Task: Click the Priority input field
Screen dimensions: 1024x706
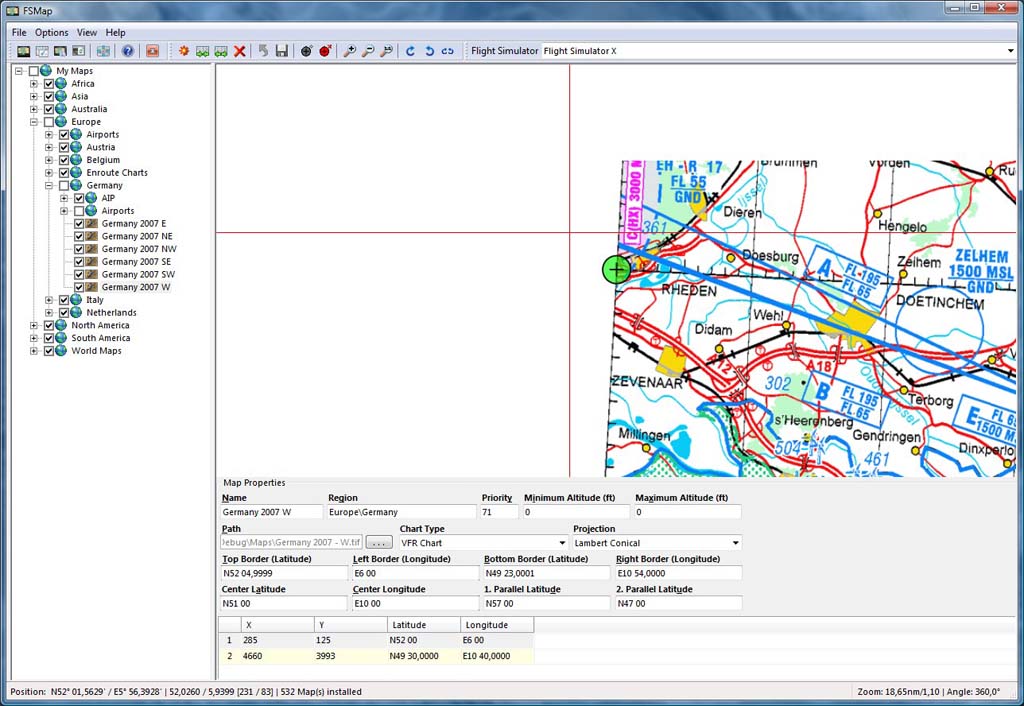Action: 499,512
